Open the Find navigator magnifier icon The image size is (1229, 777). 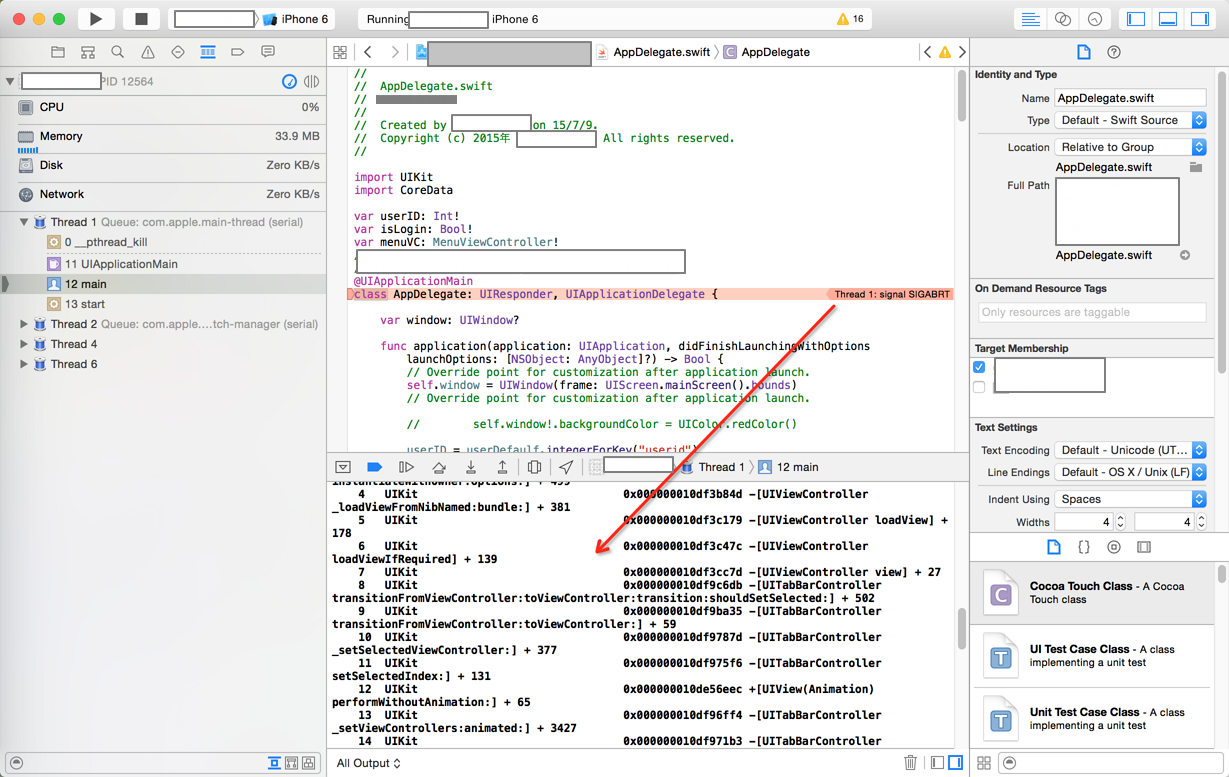coord(117,52)
